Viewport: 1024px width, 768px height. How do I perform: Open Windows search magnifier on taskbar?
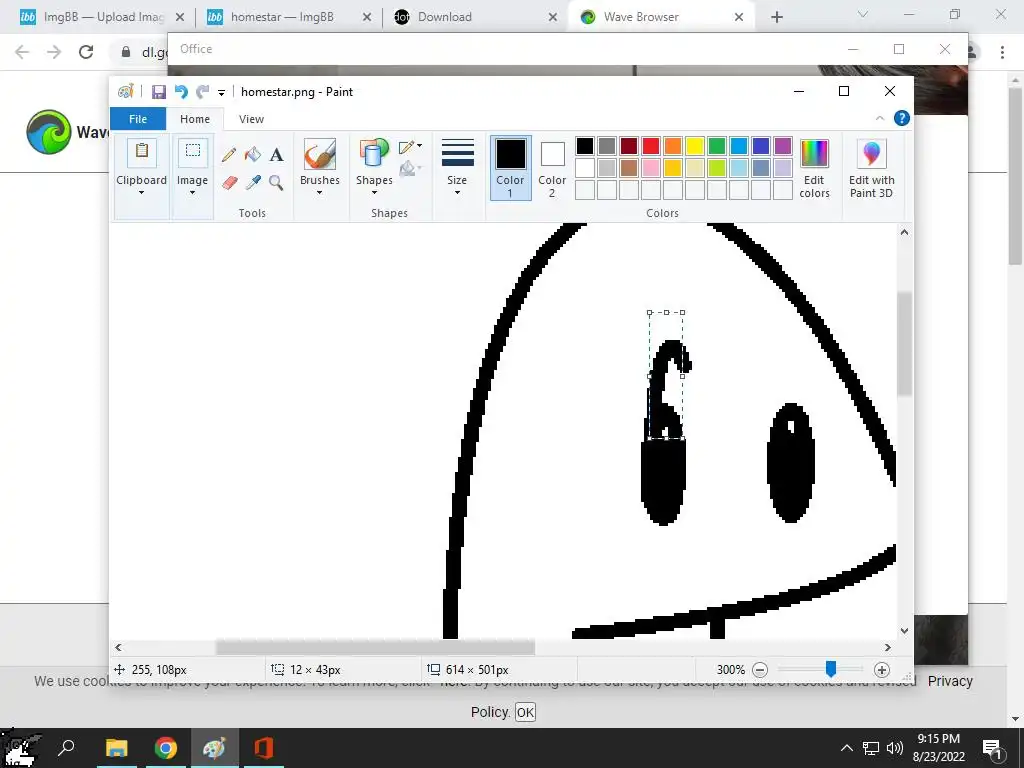click(x=67, y=748)
